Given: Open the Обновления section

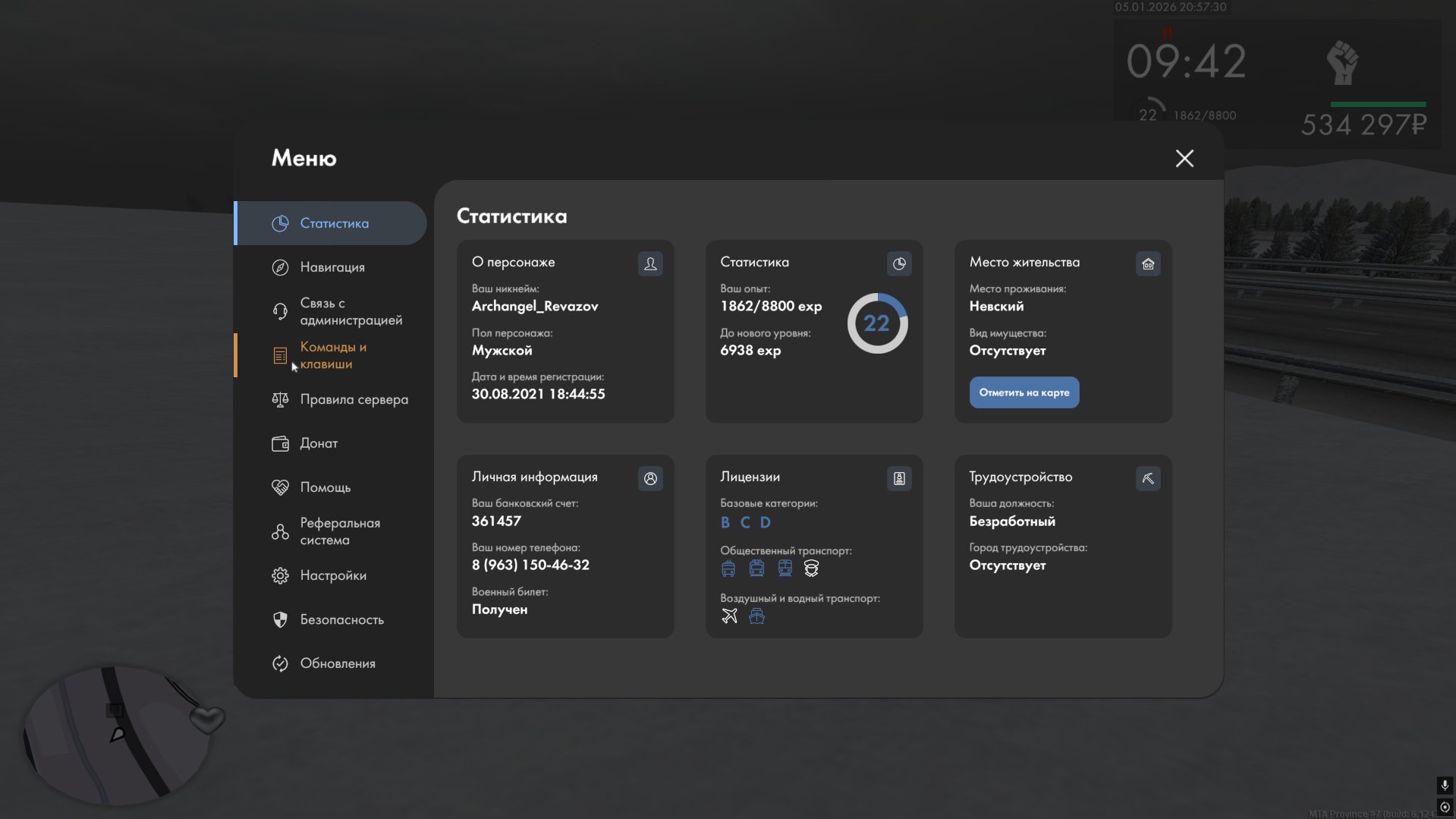Looking at the screenshot, I should [x=331, y=663].
